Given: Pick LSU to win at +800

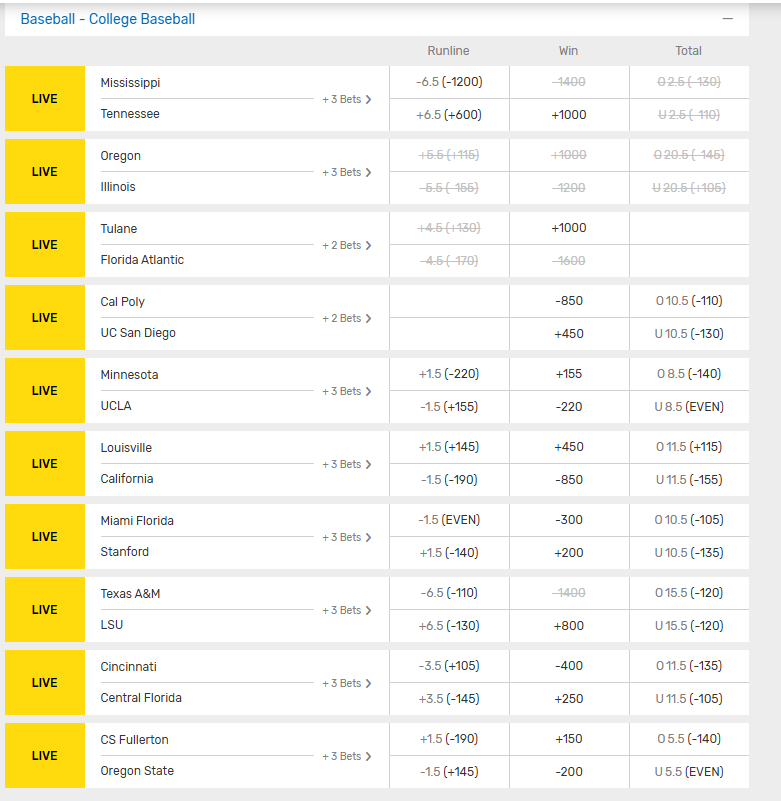Looking at the screenshot, I should click(569, 626).
